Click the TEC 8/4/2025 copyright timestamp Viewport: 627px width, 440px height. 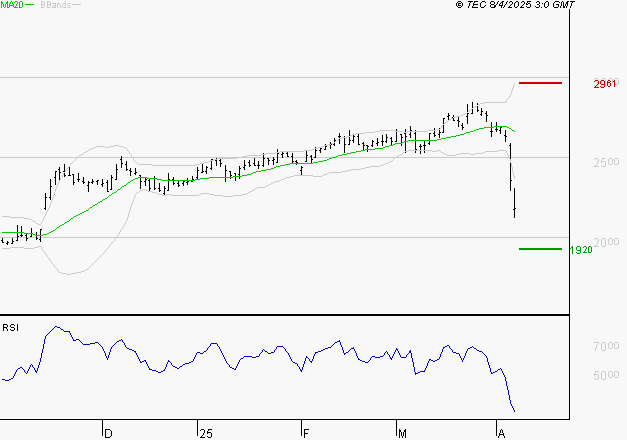515,5
